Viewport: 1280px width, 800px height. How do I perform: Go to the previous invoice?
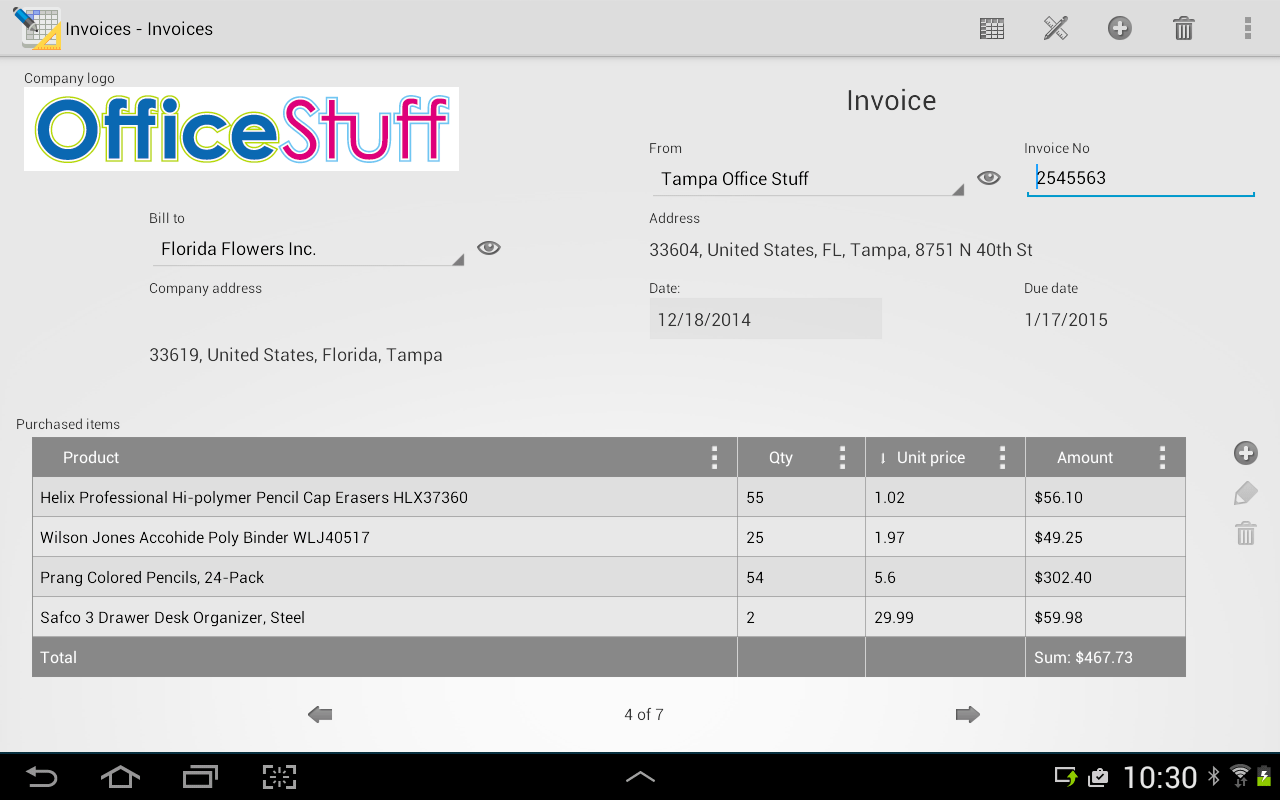point(320,714)
